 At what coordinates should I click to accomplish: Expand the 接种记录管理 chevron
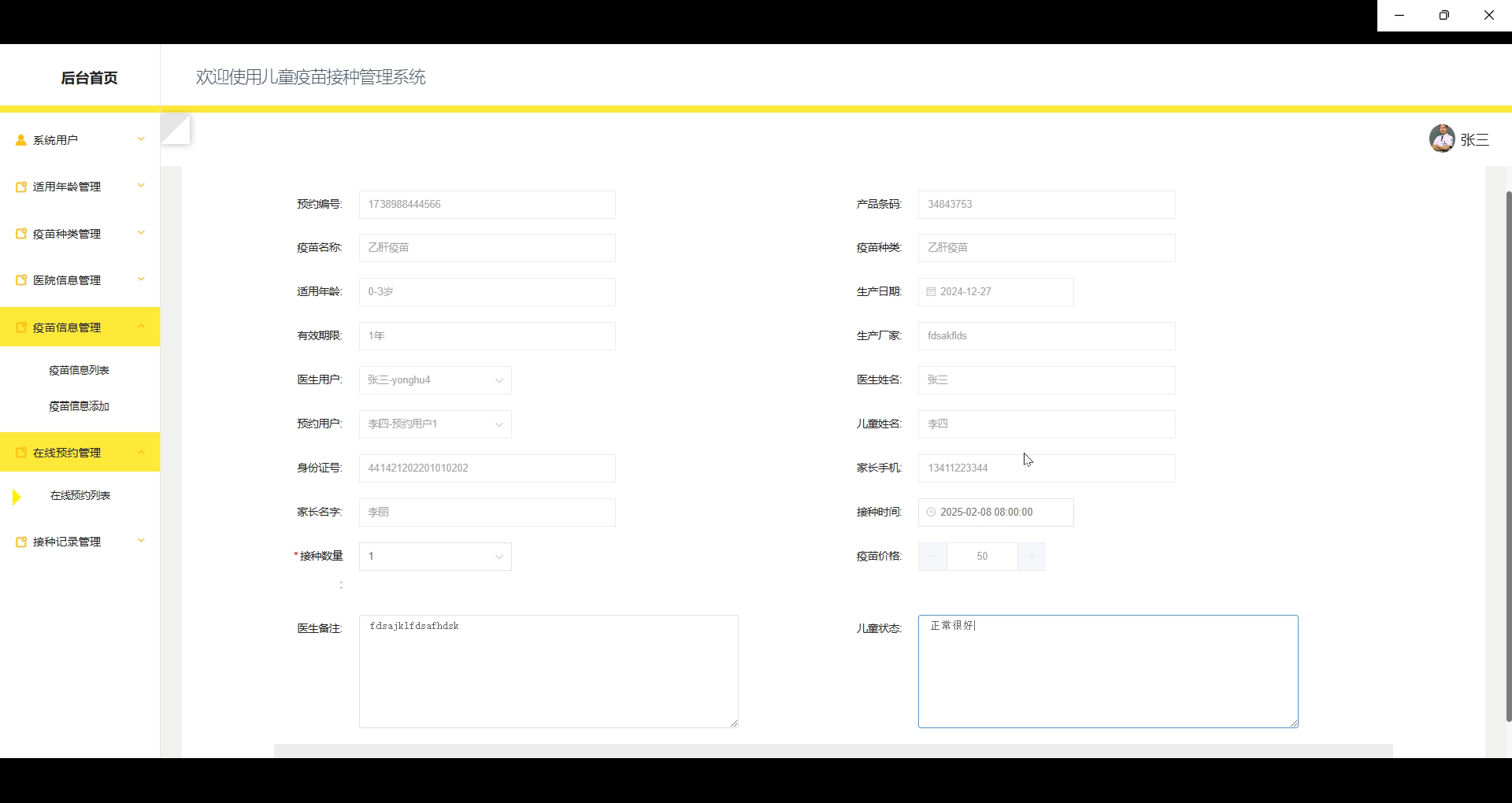[141, 541]
